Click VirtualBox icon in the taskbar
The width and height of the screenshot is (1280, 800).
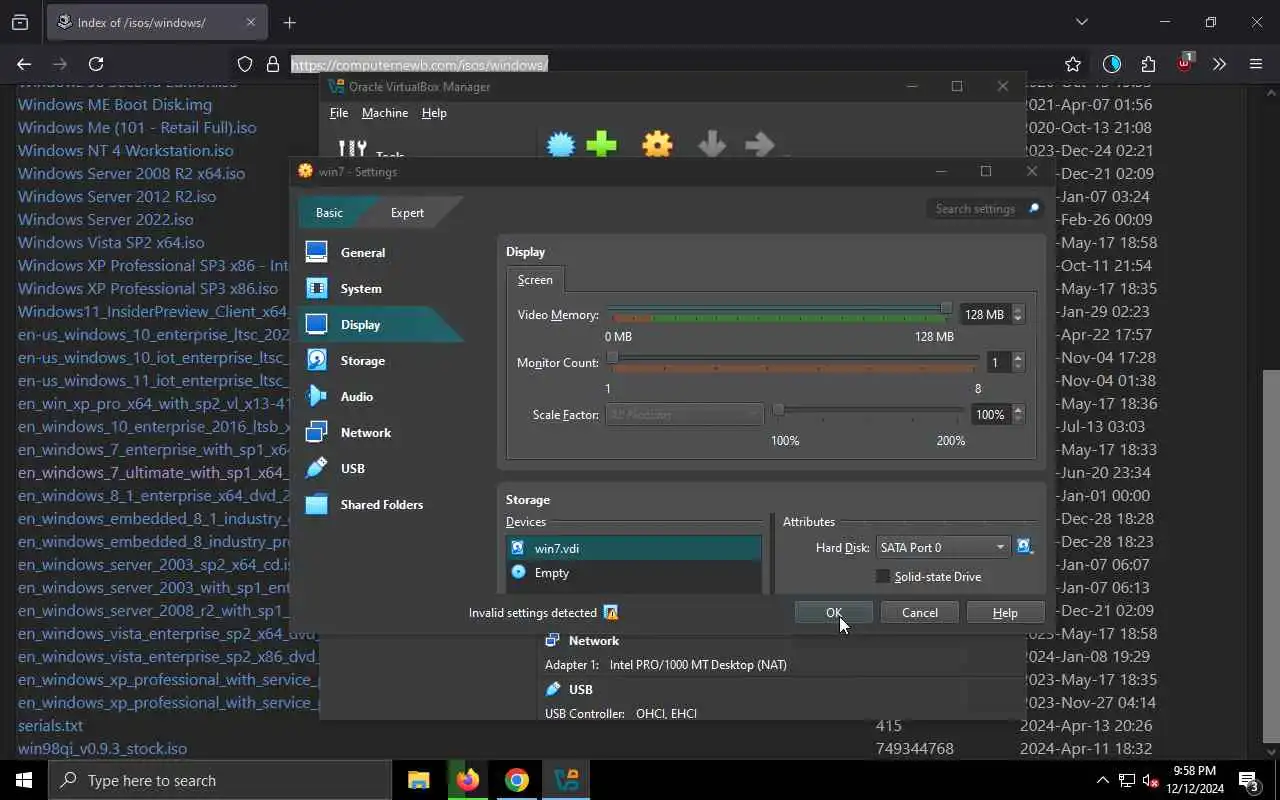click(x=565, y=780)
